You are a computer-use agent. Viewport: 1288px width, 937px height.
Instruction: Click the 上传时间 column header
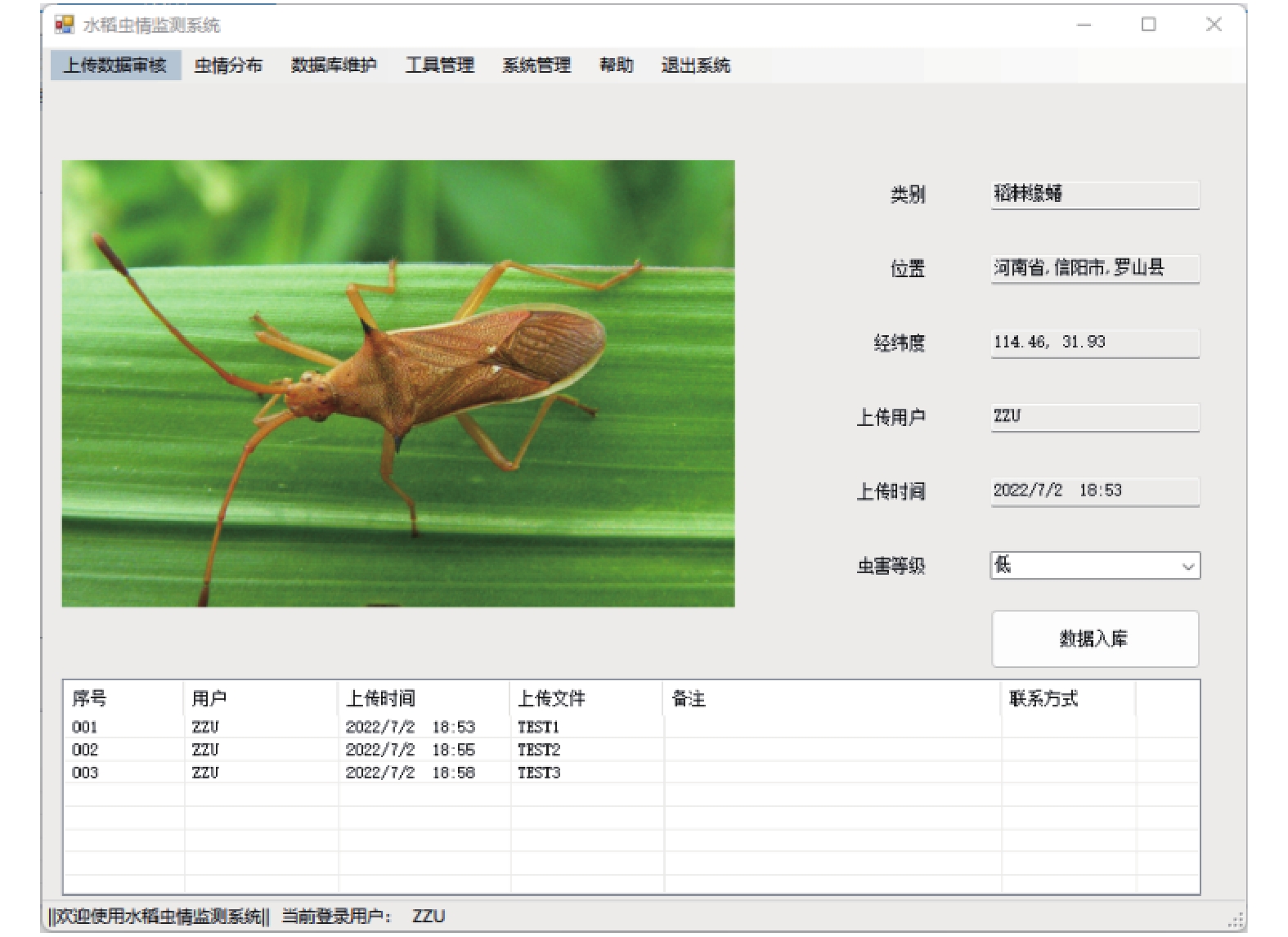(381, 699)
